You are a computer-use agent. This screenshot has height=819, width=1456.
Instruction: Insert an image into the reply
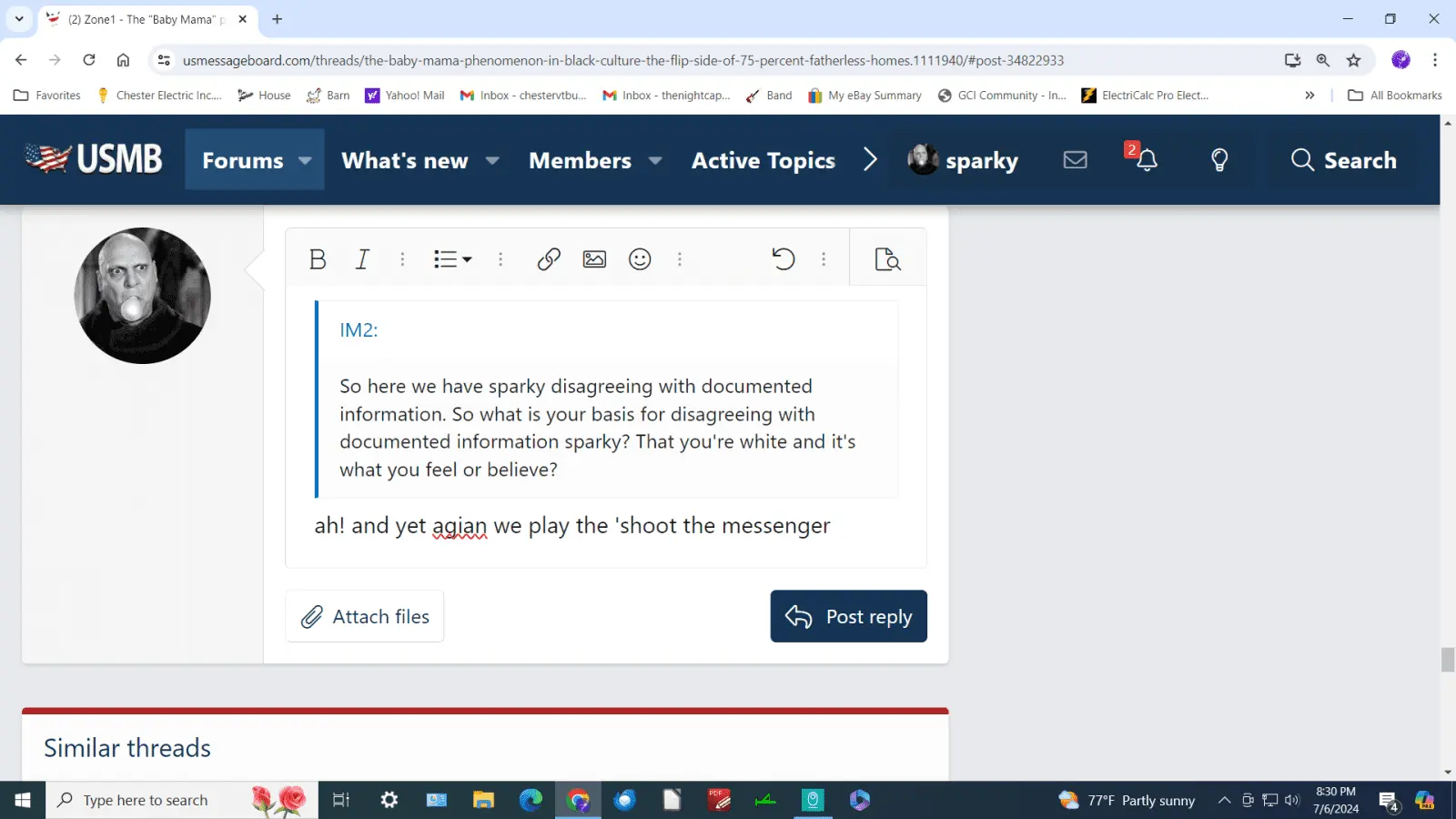(x=594, y=259)
